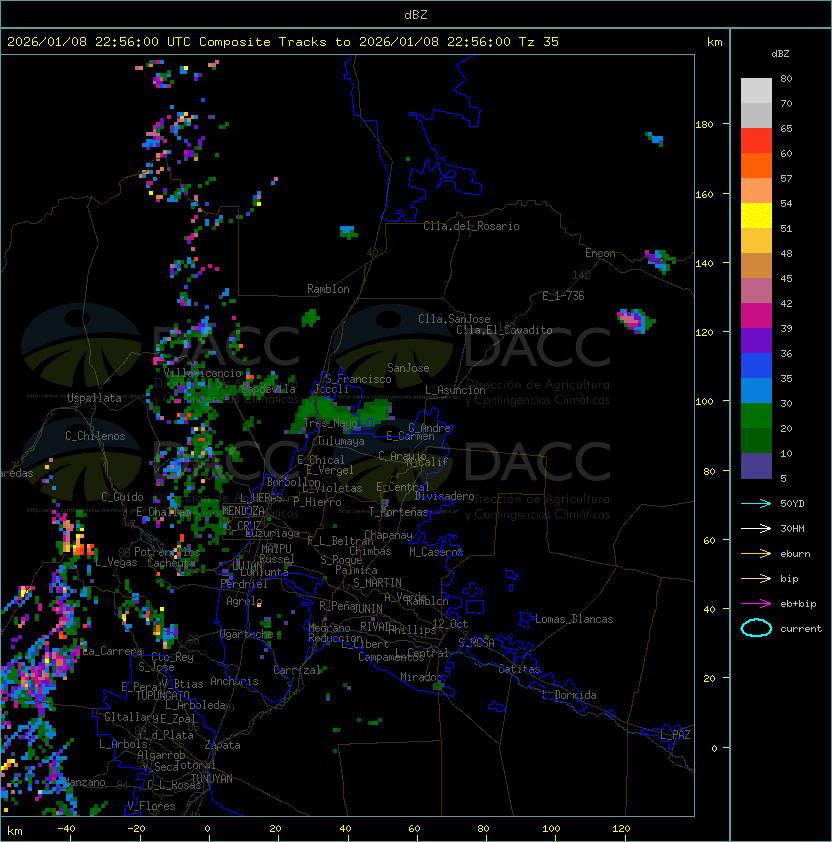Click the 'Clla.SanJose' map label
The width and height of the screenshot is (832, 842).
[x=454, y=319]
